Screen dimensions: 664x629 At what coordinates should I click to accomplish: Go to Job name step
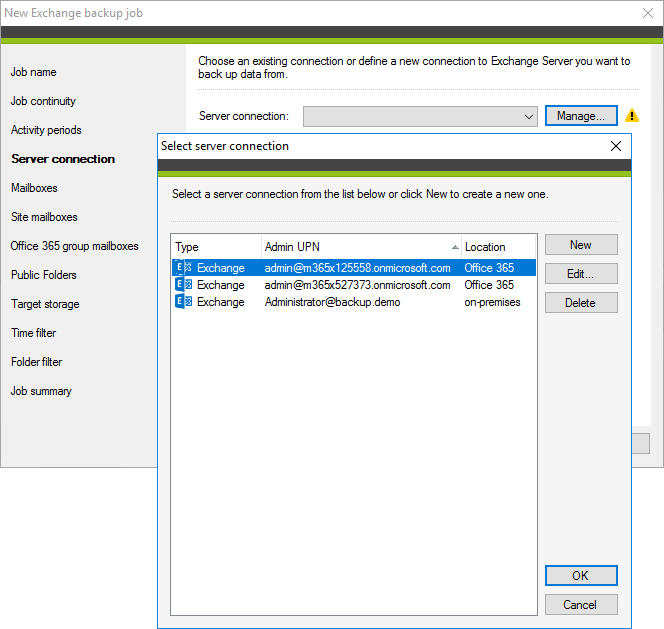click(33, 72)
